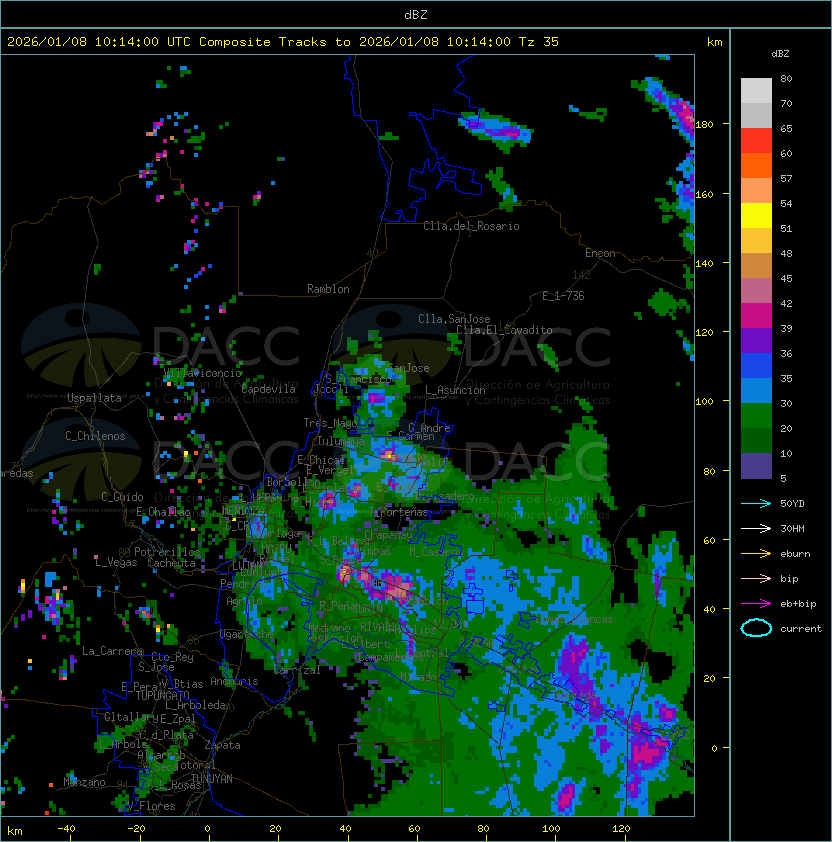Pick the red 65 dBZ legend swatch
The width and height of the screenshot is (832, 842).
click(x=756, y=141)
